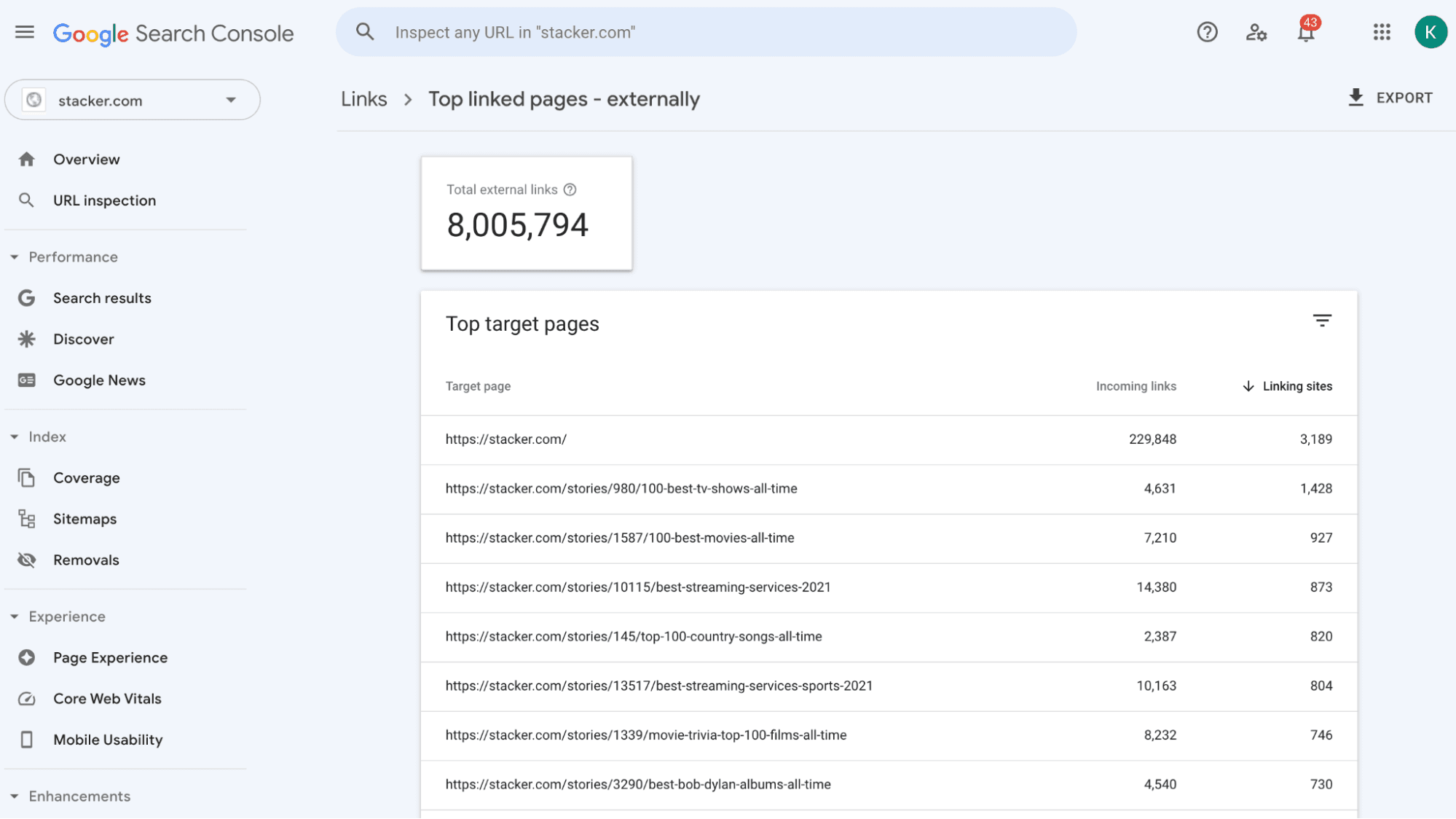Collapse the Index section
Image resolution: width=1456 pixels, height=819 pixels.
(x=15, y=437)
